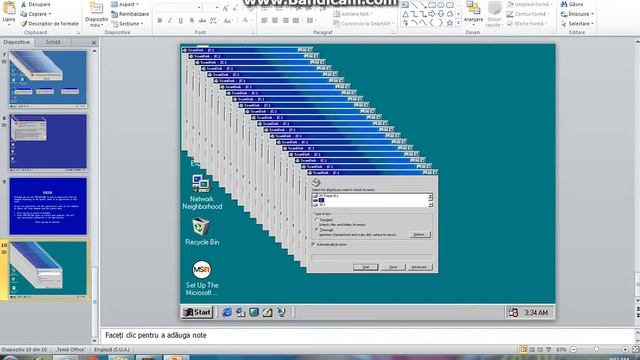Toggle strikethrough abc formatting
The width and height of the screenshot is (640, 360).
click(202, 20)
